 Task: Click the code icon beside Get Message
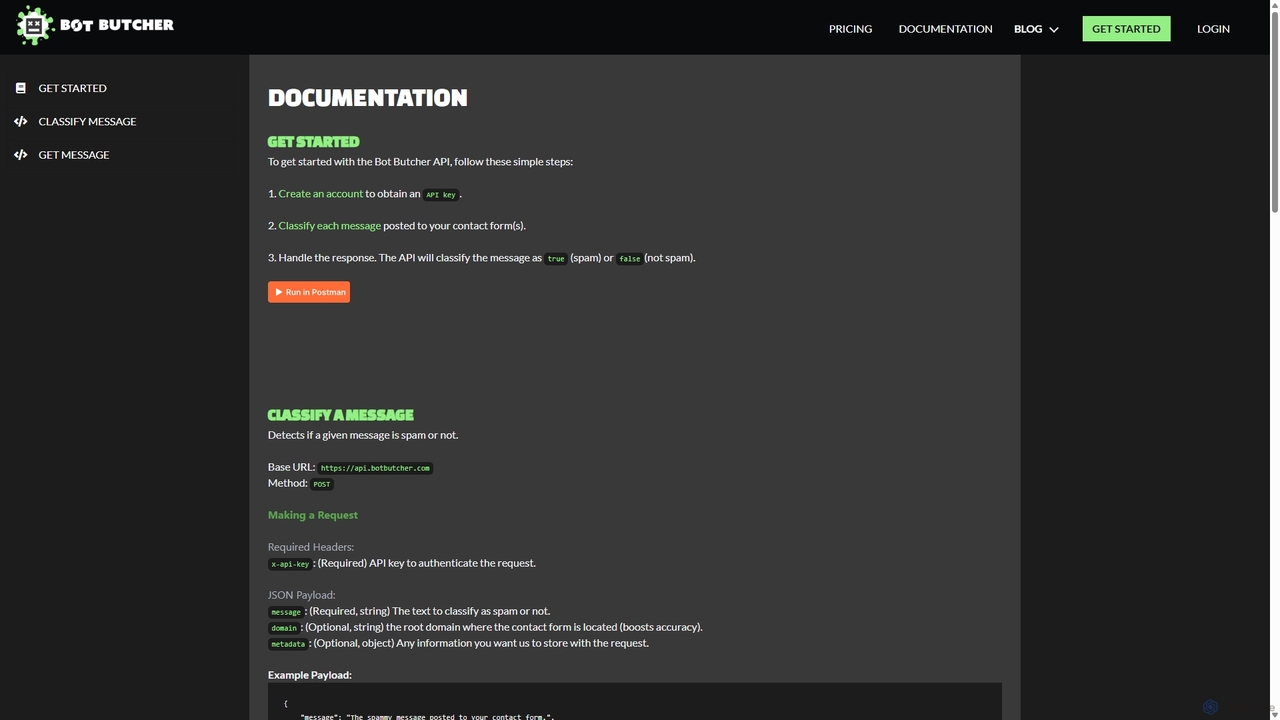20,155
